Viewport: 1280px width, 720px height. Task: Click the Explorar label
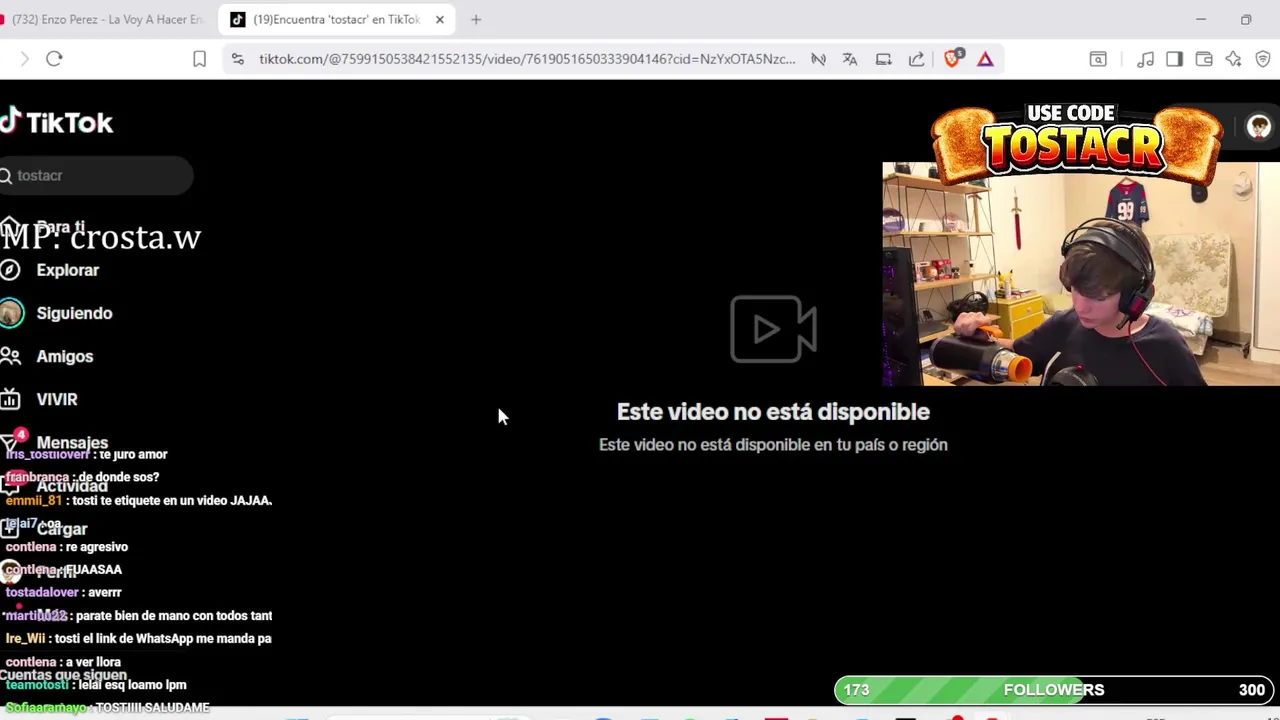pyautogui.click(x=68, y=270)
